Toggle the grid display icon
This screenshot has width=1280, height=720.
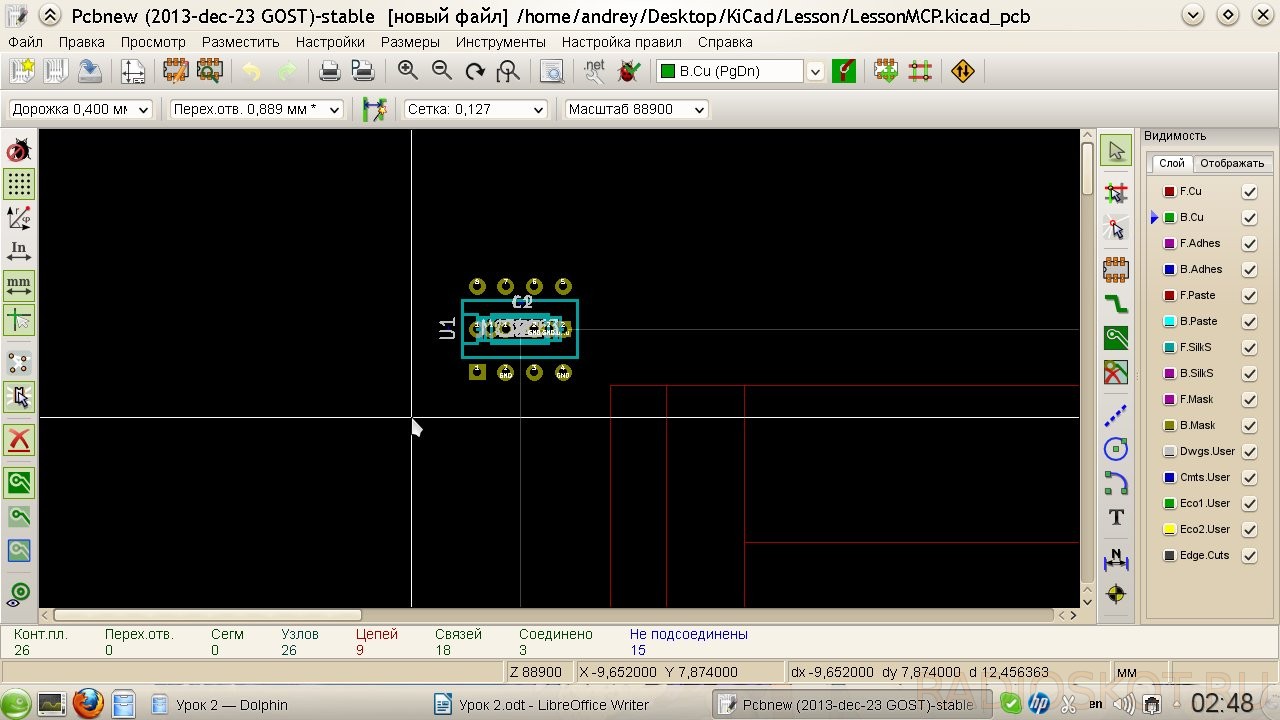click(x=19, y=184)
